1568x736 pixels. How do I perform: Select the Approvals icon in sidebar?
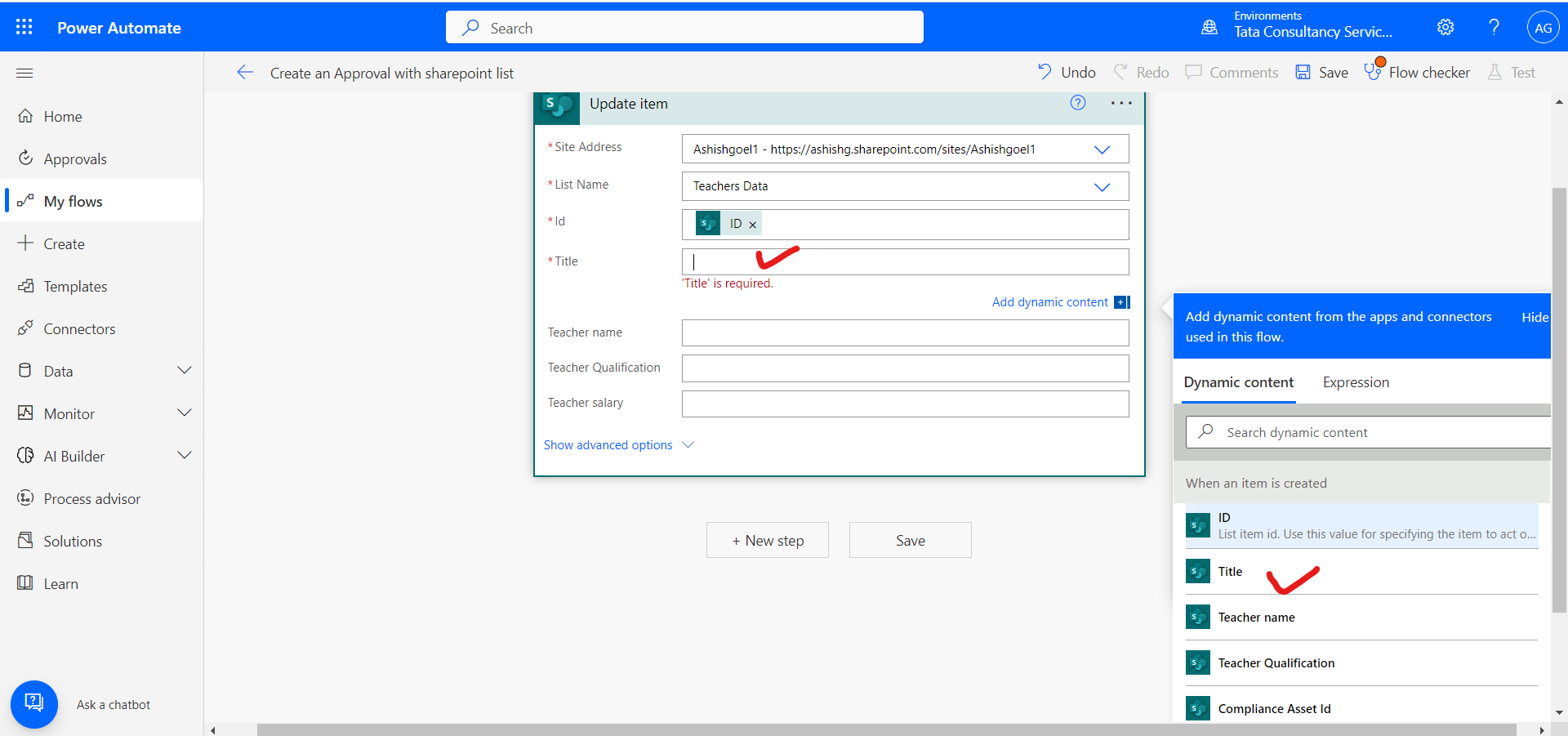tap(26, 158)
